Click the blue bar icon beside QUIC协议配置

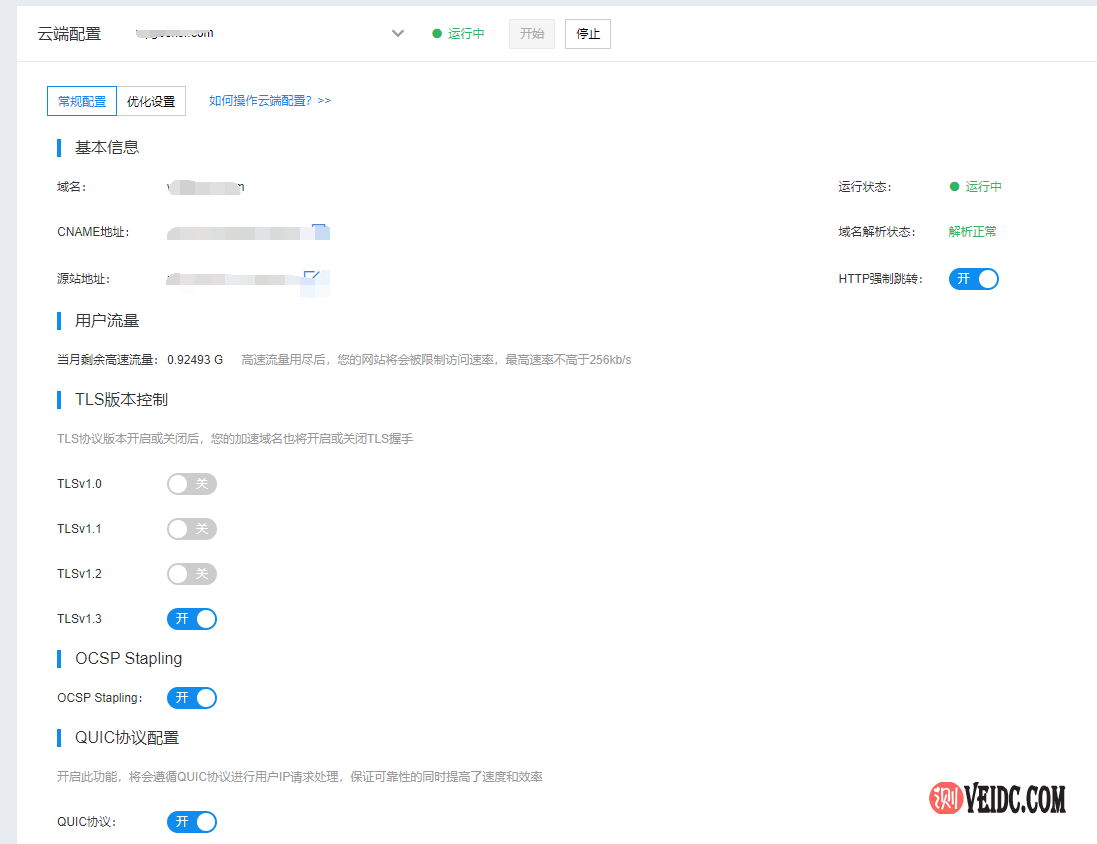click(x=59, y=738)
